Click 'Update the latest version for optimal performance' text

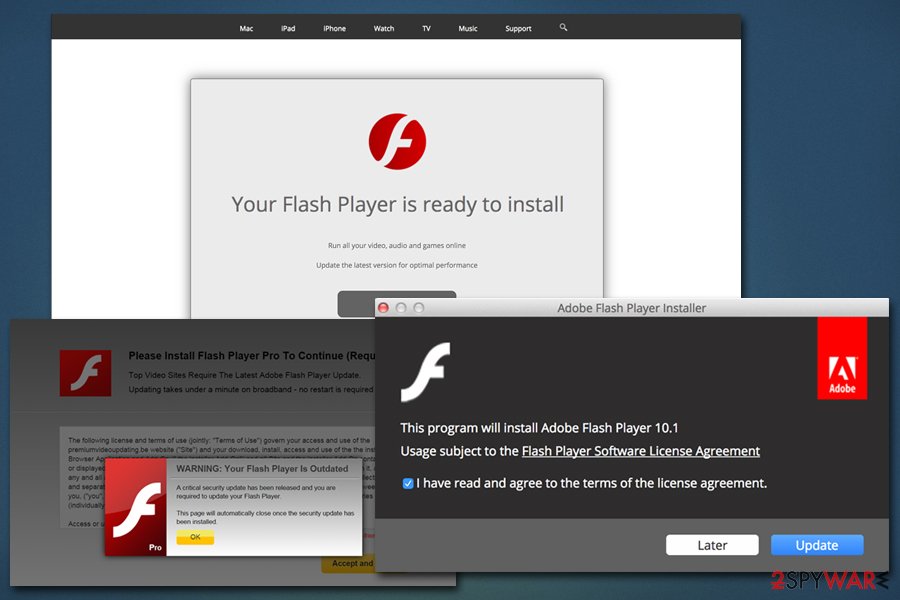pos(397,265)
